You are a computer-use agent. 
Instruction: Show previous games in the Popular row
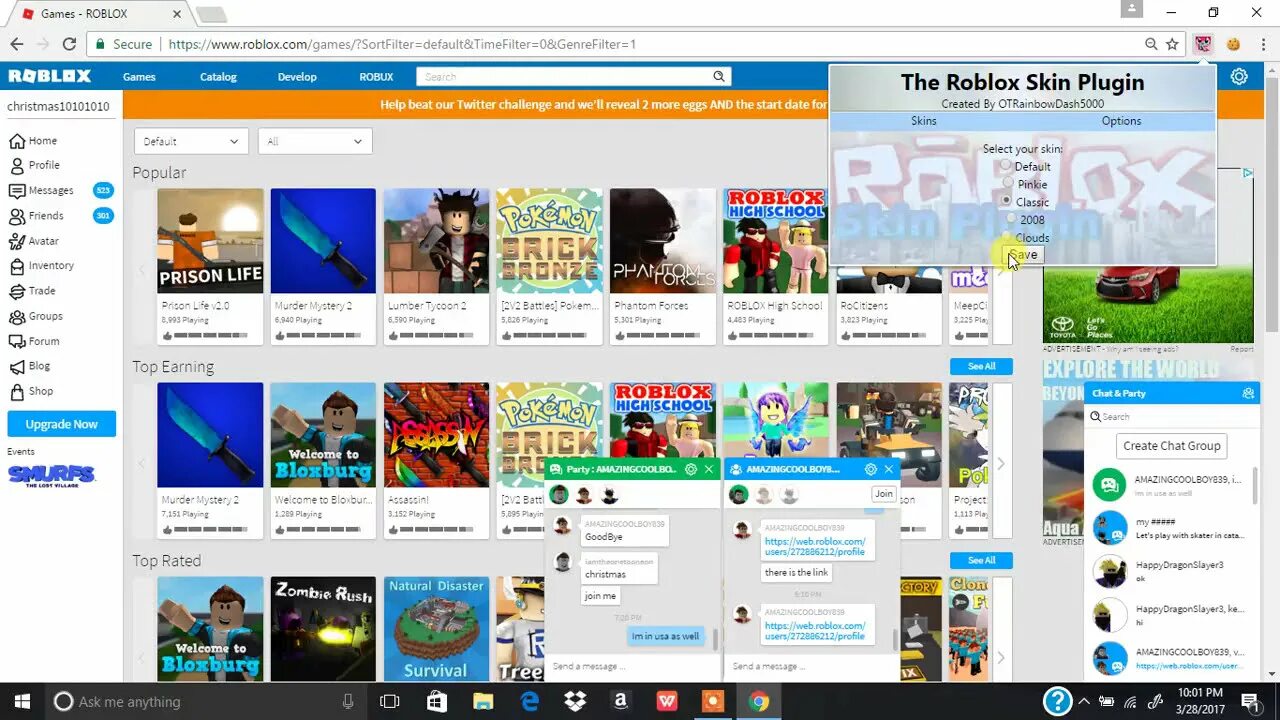tap(143, 269)
